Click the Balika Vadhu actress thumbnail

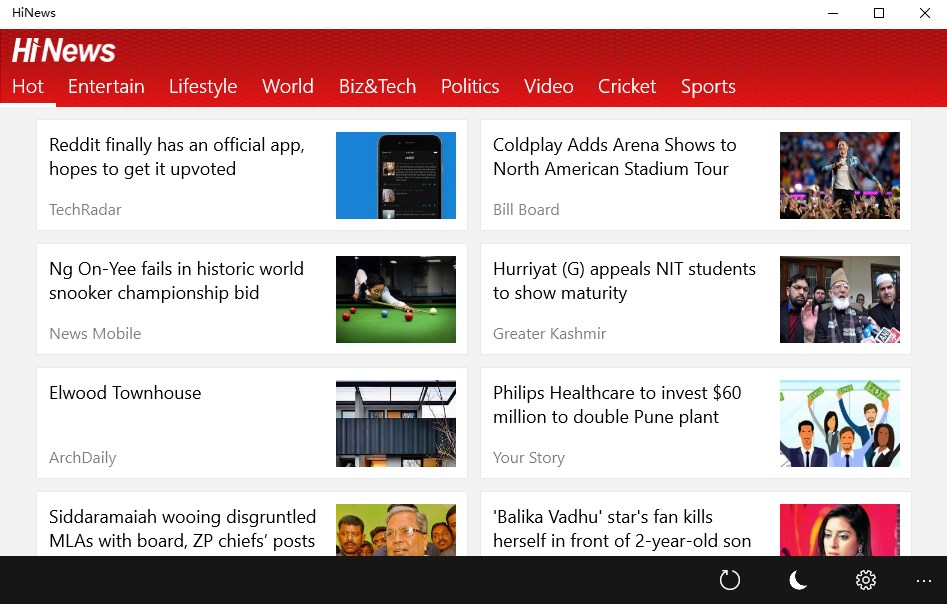click(839, 530)
